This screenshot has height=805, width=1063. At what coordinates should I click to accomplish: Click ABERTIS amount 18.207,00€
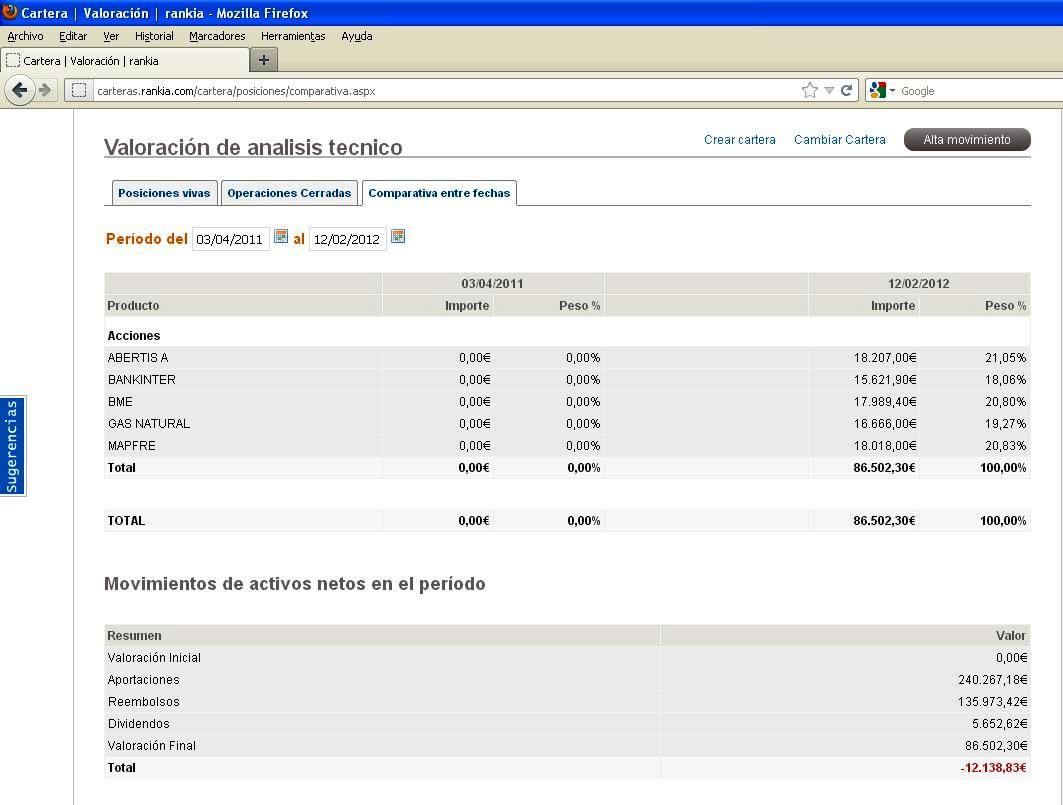pos(885,357)
